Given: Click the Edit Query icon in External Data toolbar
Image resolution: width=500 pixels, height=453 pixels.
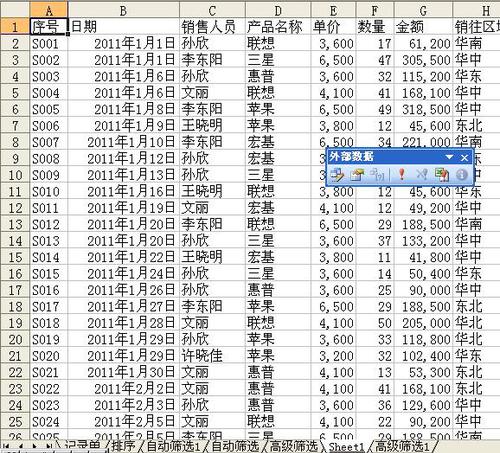Looking at the screenshot, I should [337, 174].
